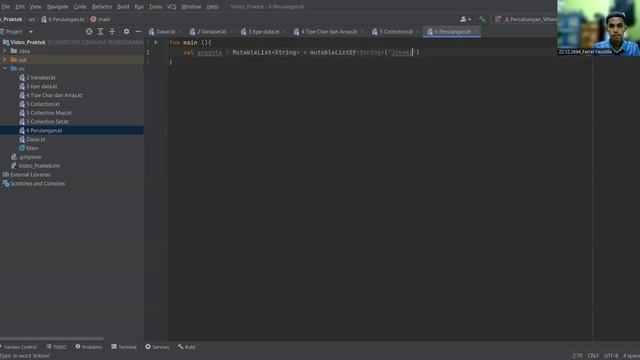Collapse the src folder

click(x=5, y=69)
